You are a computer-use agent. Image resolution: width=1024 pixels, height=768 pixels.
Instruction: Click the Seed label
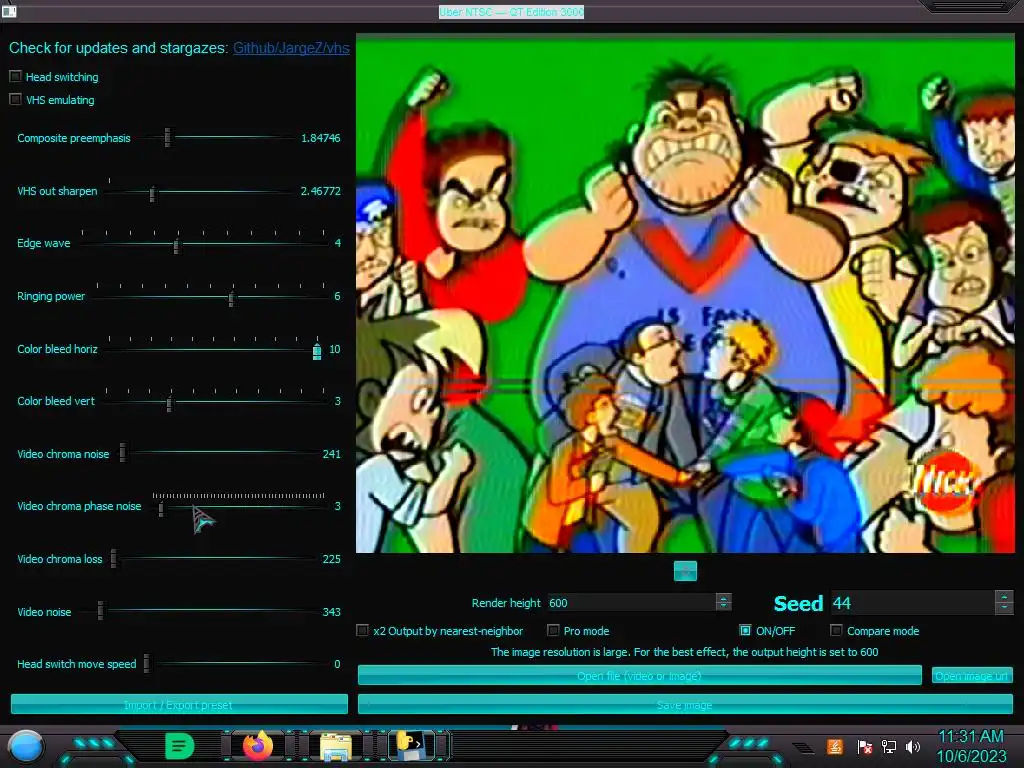[798, 603]
